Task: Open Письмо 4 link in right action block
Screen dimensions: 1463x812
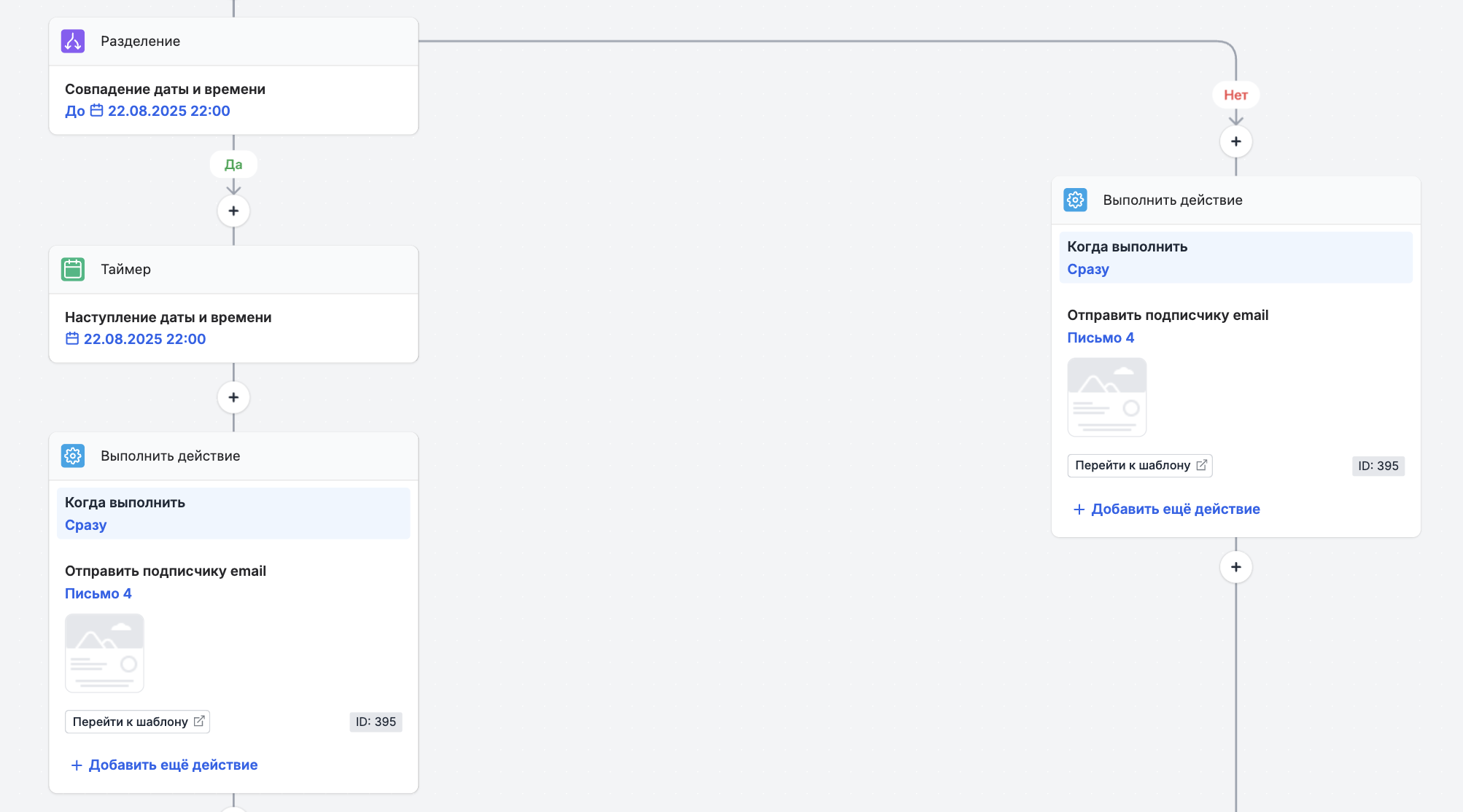Action: point(1100,337)
